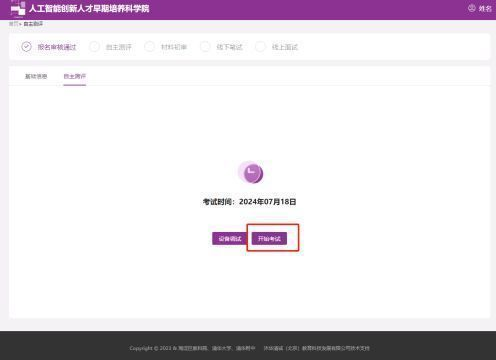Screen dimensions: 496x360
Task: Click the 线上面试 step label
Action: click(x=285, y=47)
